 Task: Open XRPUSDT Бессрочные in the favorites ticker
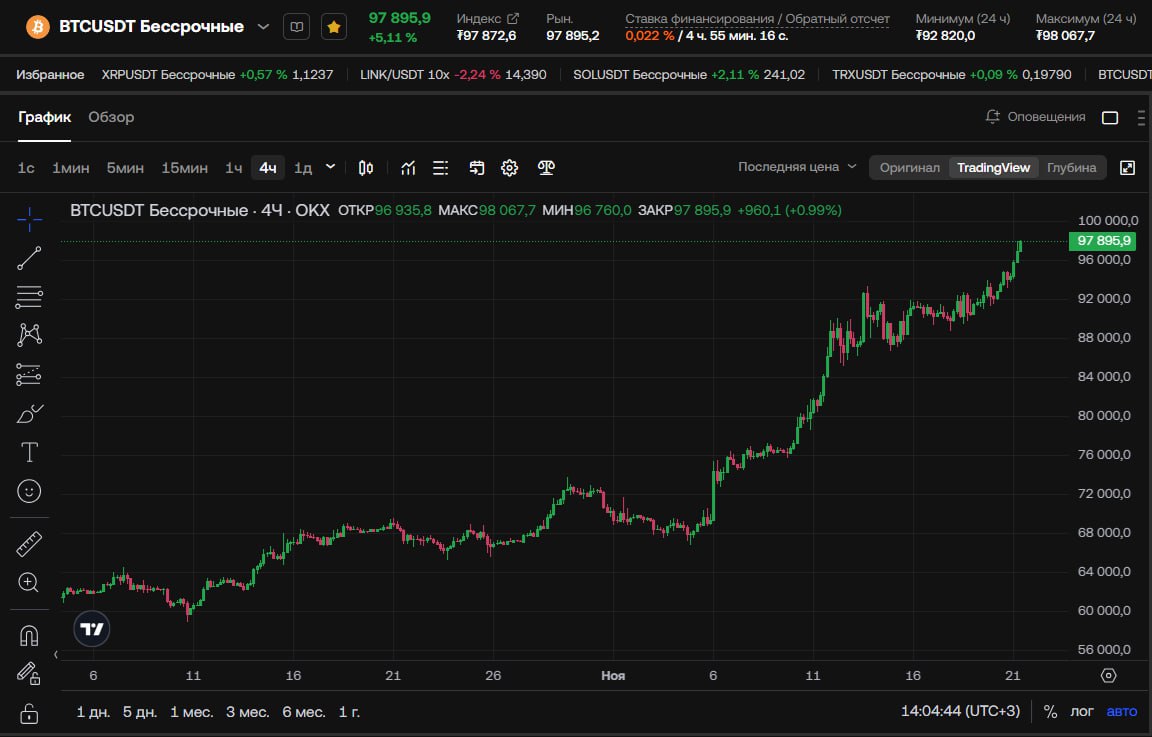217,75
